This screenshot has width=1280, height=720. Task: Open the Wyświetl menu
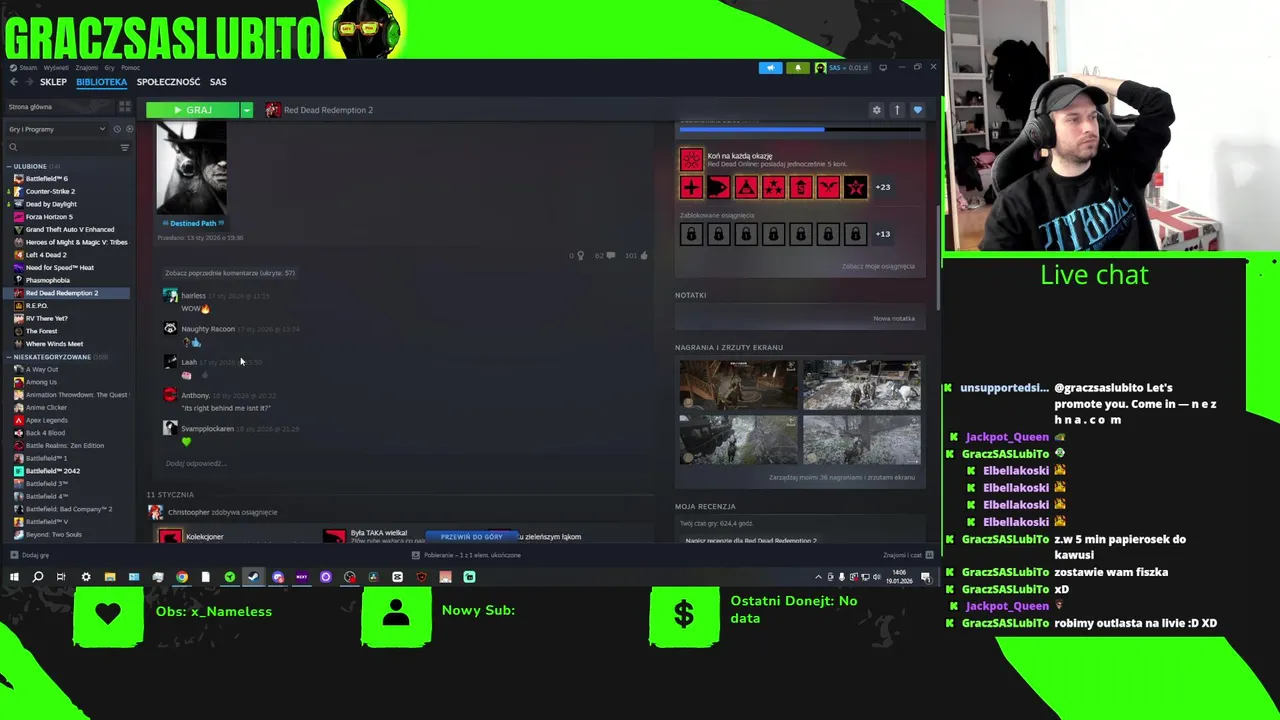click(x=56, y=68)
